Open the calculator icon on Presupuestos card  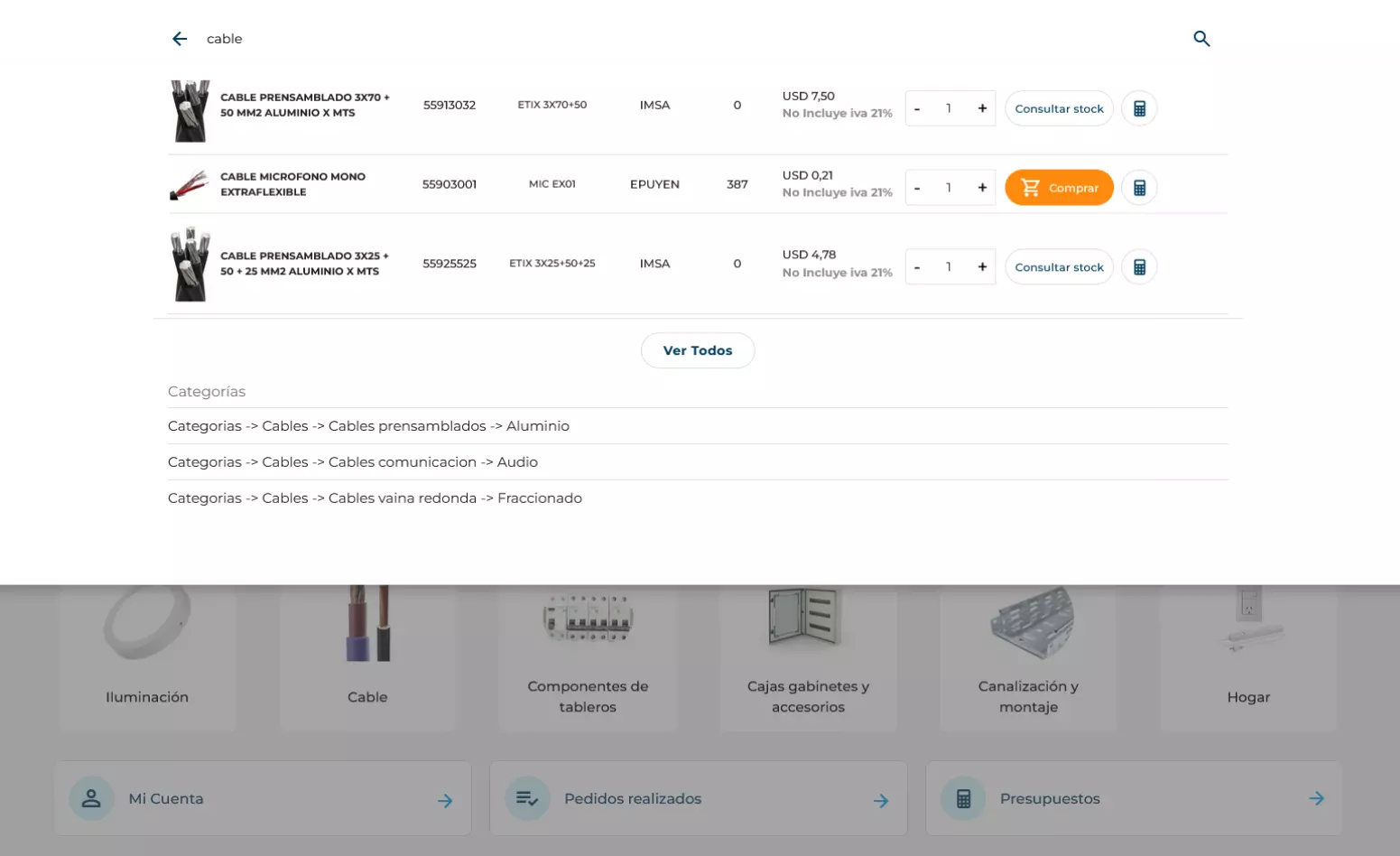[x=963, y=798]
